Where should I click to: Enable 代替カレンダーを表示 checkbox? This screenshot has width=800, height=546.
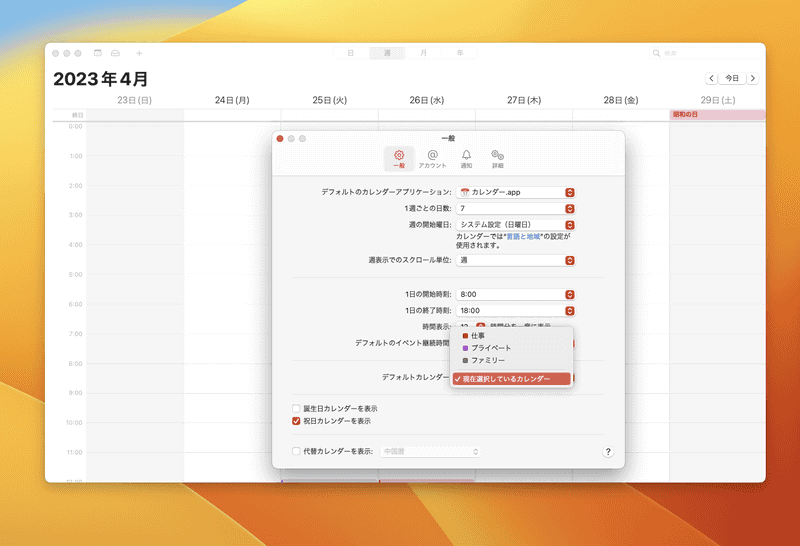tap(296, 452)
